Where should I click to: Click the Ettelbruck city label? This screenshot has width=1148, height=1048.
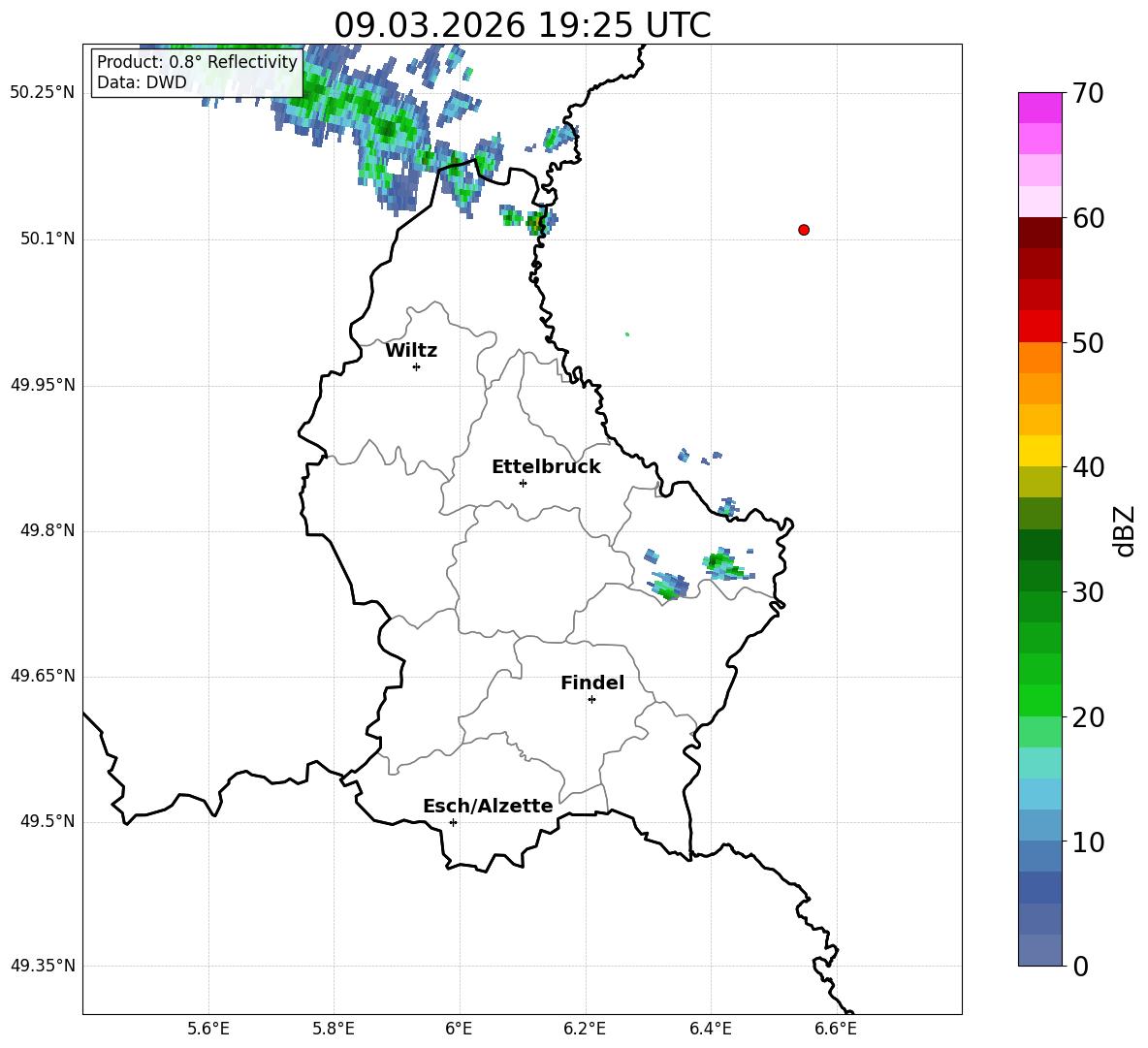[x=546, y=467]
